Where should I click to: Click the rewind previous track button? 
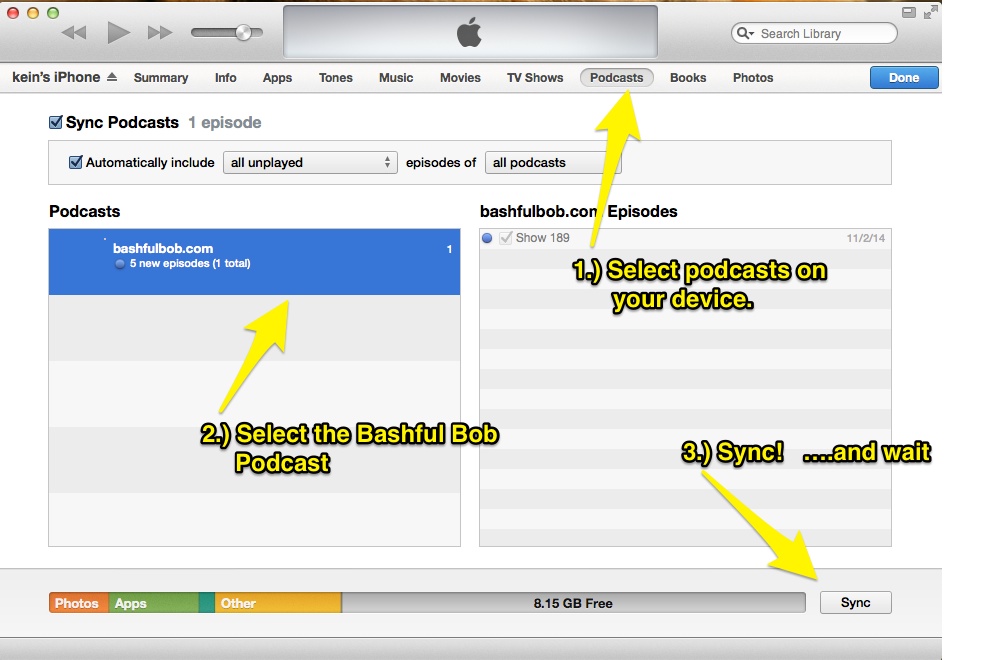[x=74, y=33]
